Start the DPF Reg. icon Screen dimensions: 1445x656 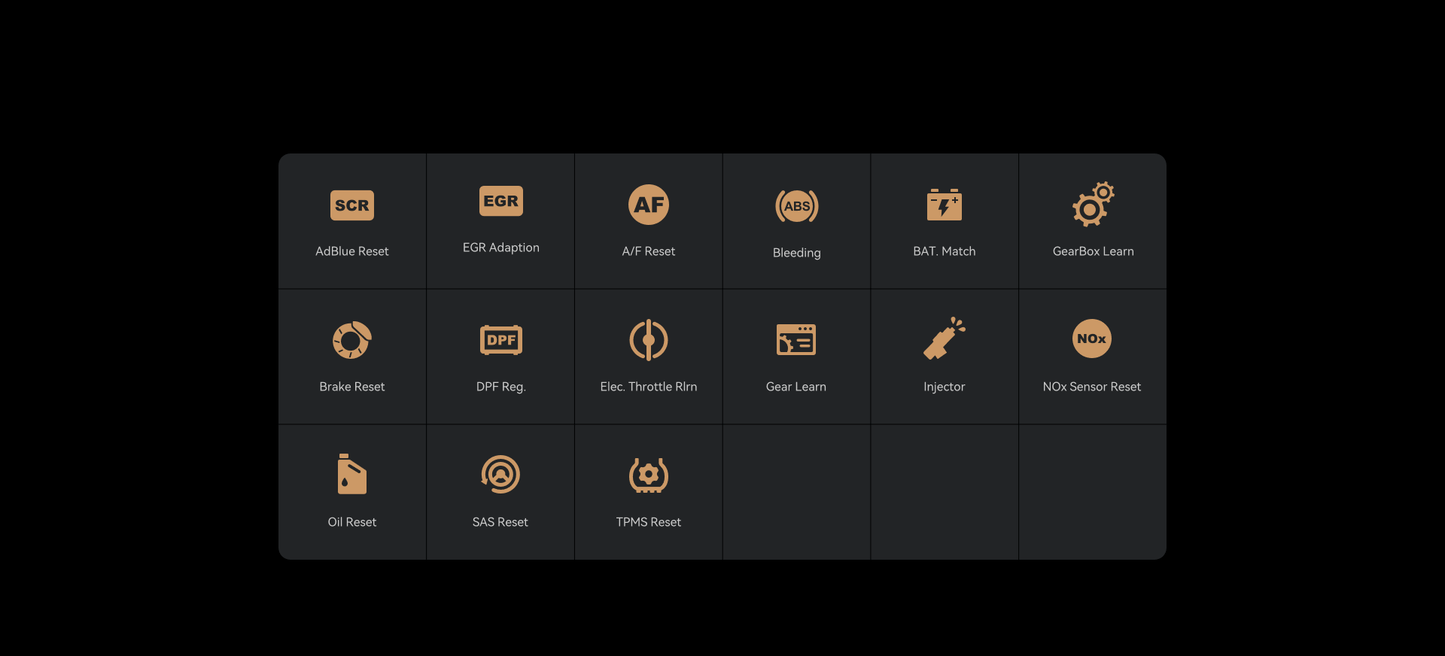tap(501, 340)
